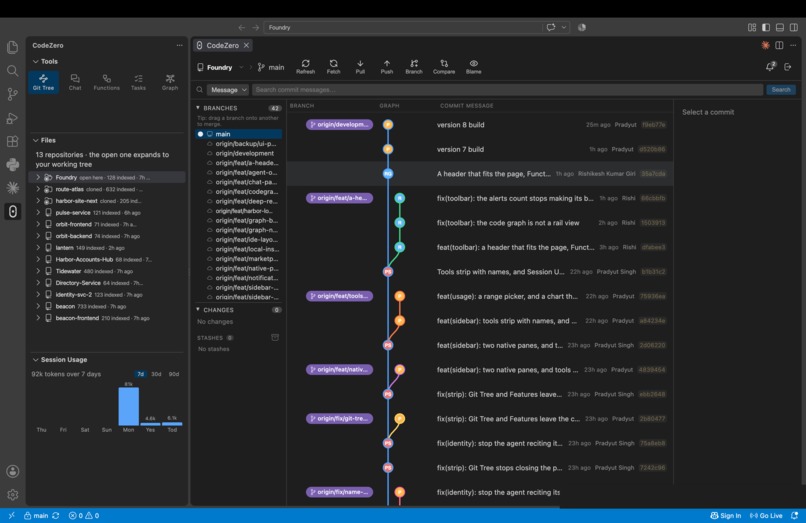This screenshot has width=806, height=523.
Task: Select the 30d usage range
Action: [x=156, y=374]
